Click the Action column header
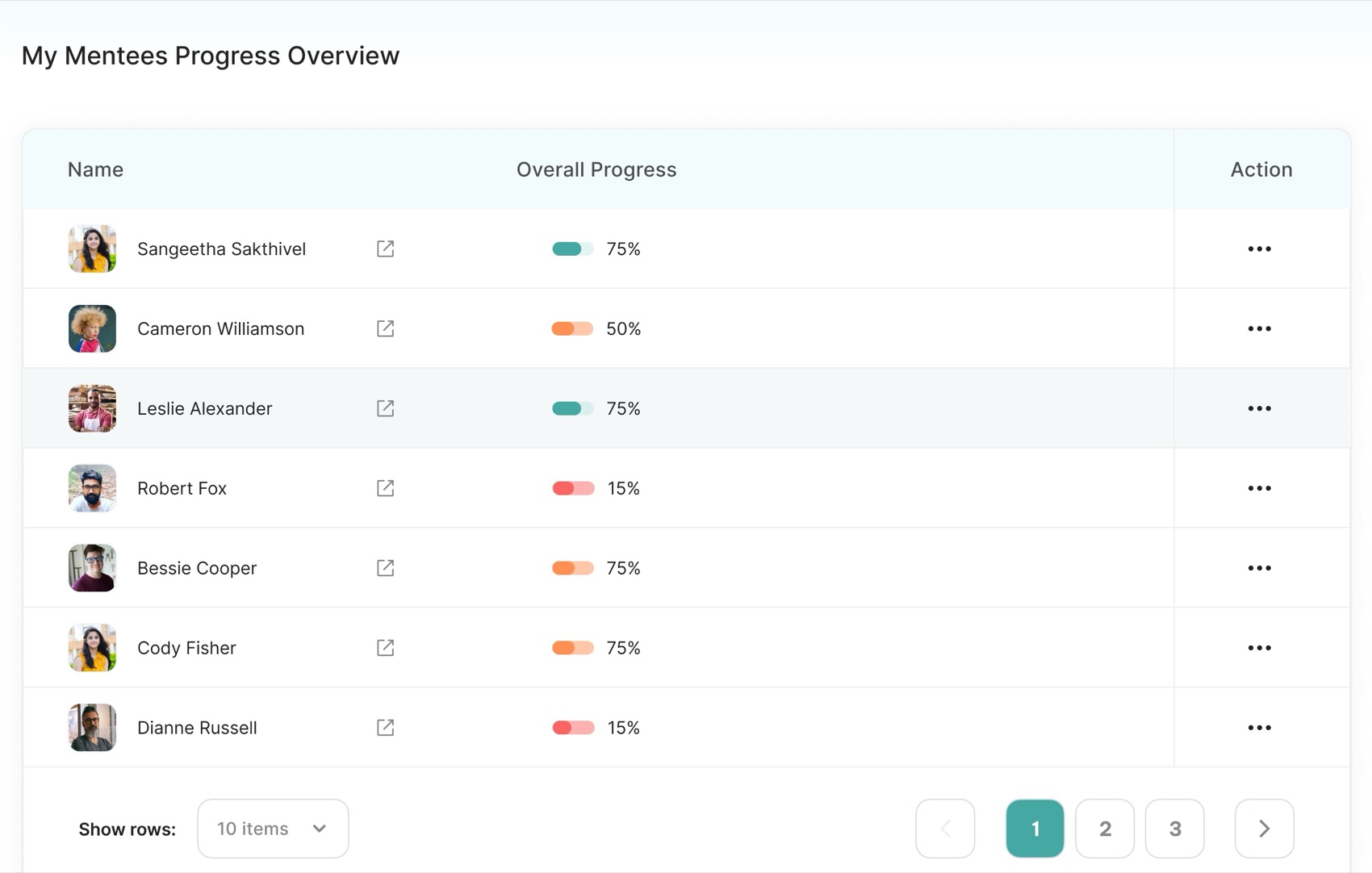1372x873 pixels. (x=1261, y=169)
